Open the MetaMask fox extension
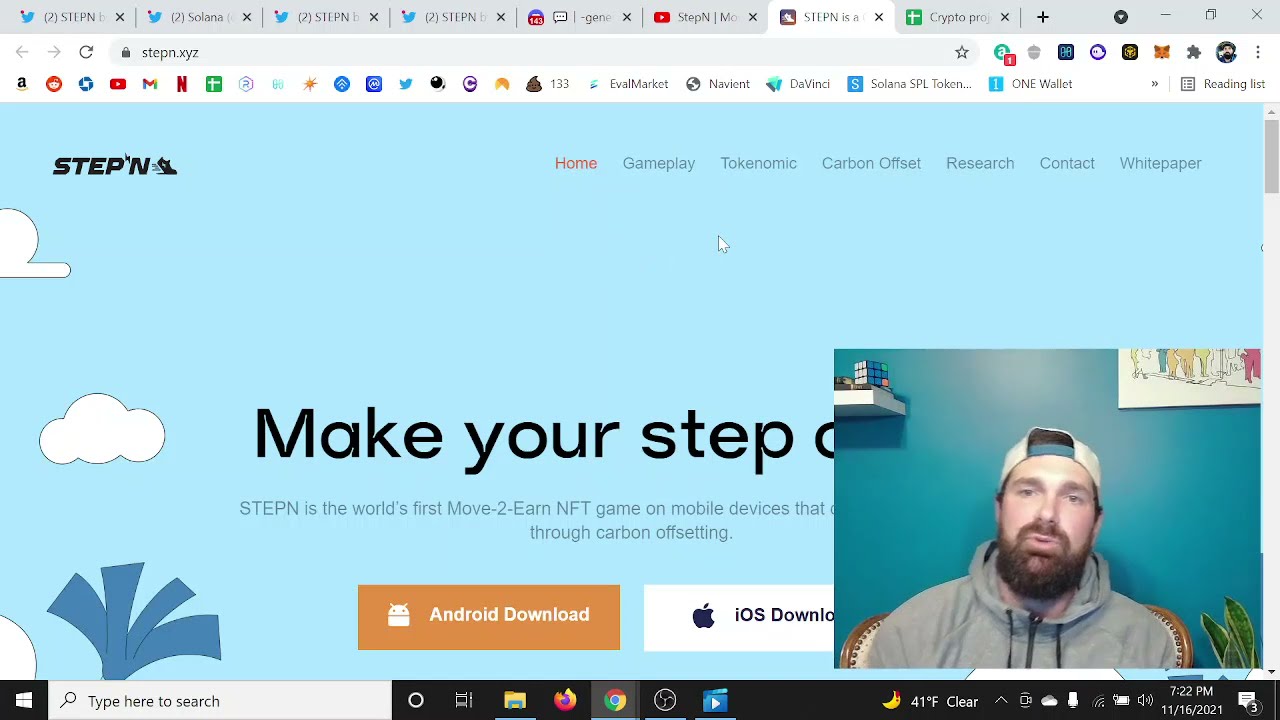This screenshot has width=1280, height=720. coord(1162,52)
